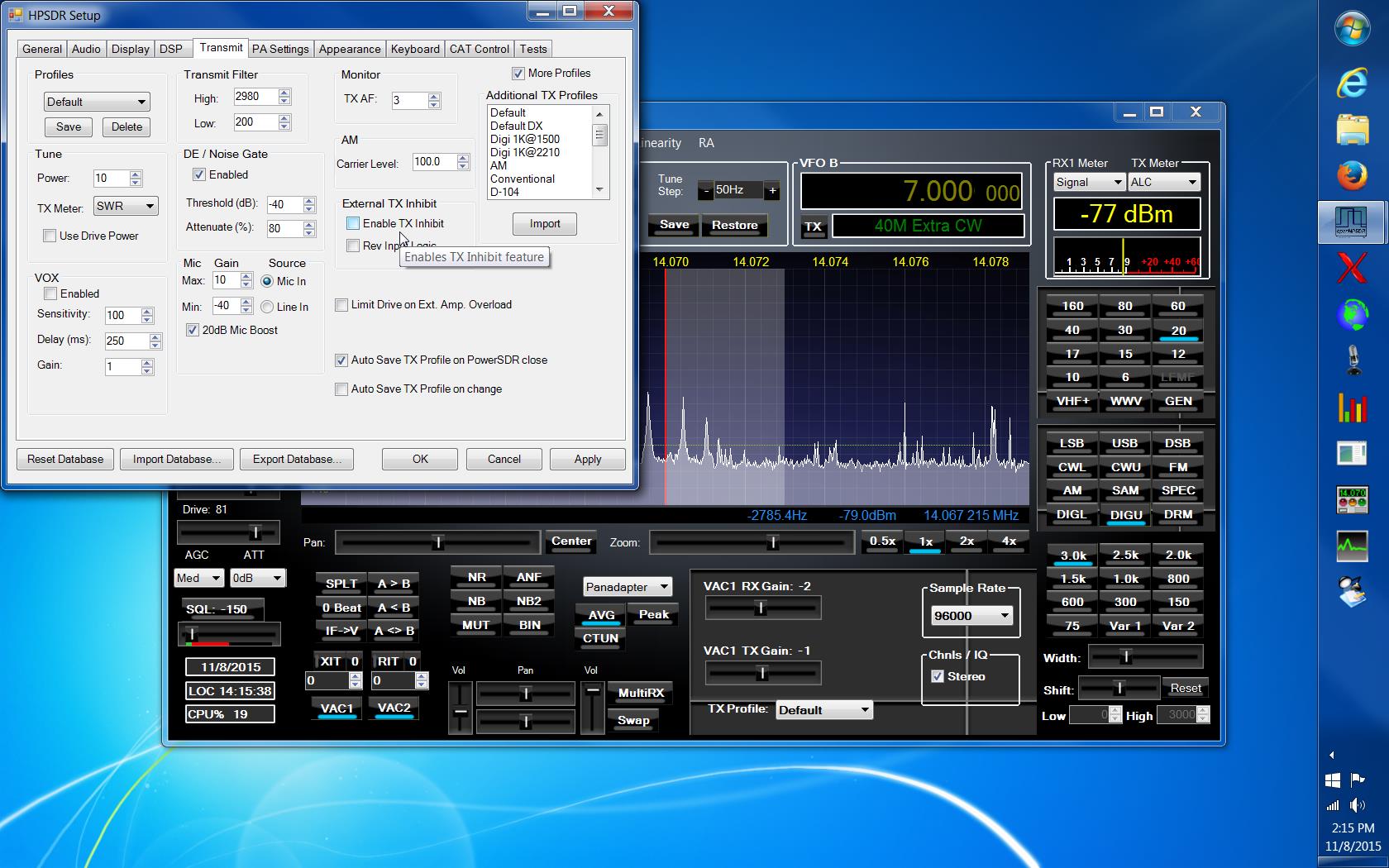Image resolution: width=1389 pixels, height=868 pixels.
Task: Switch to the PA Settings tab
Action: pyautogui.click(x=280, y=49)
